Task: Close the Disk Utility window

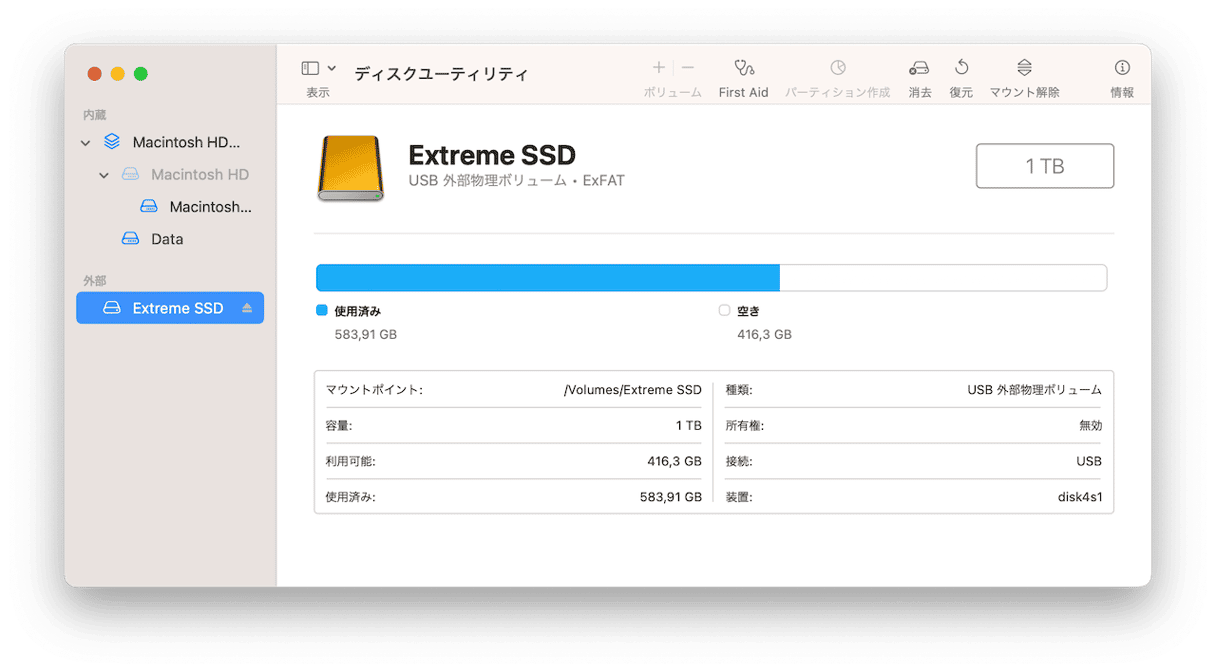Action: coord(94,74)
